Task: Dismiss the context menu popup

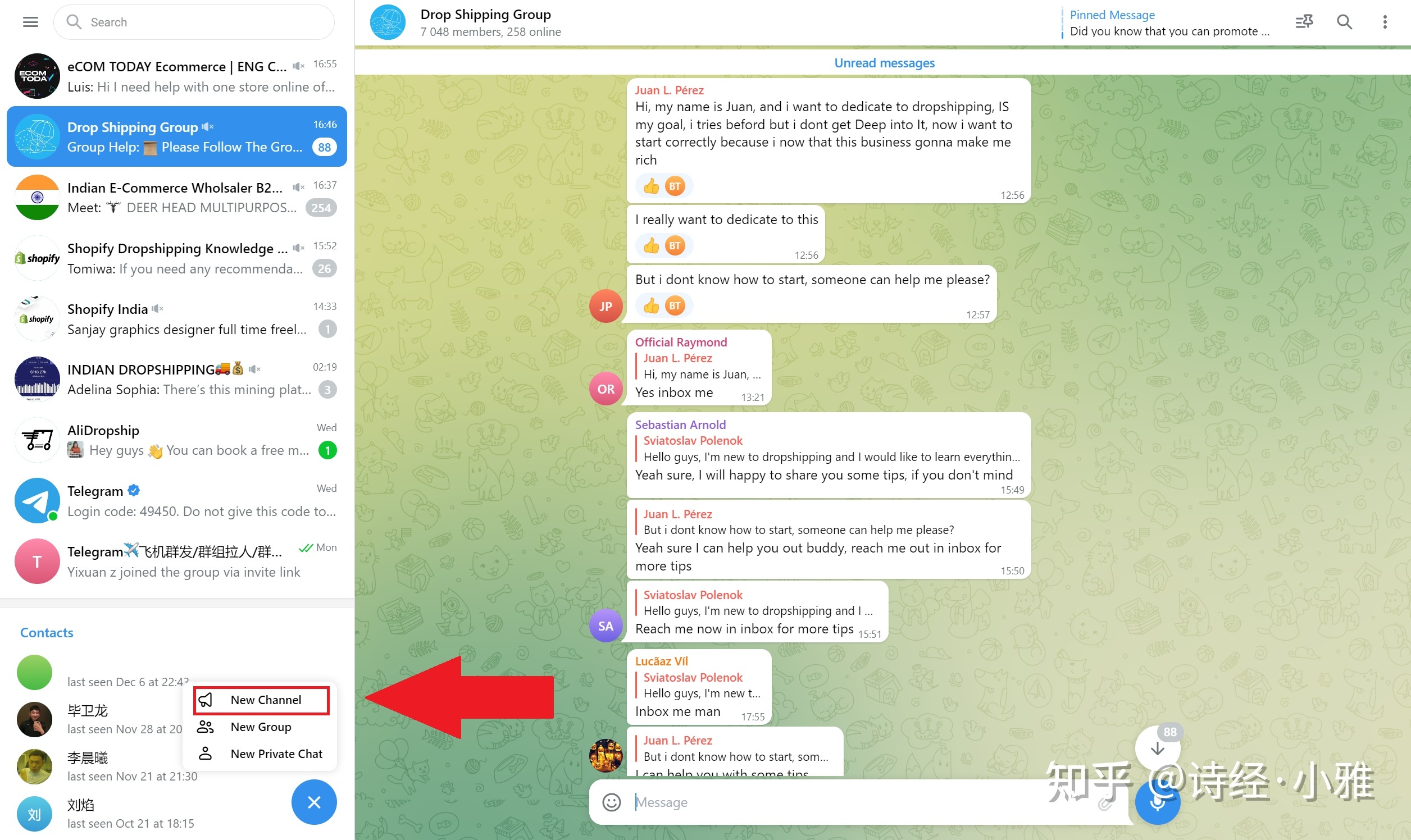Action: [314, 800]
